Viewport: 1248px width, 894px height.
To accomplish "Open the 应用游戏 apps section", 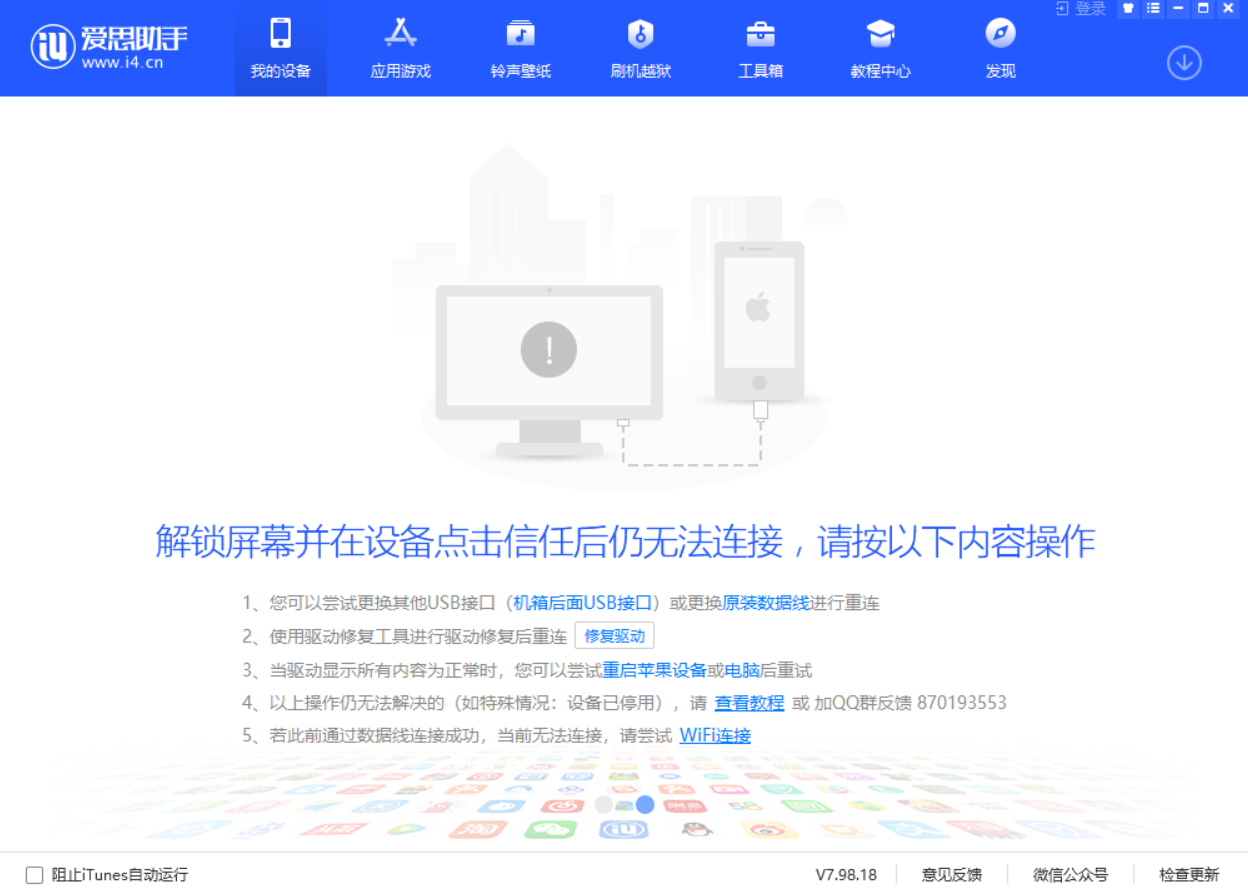I will 400,47.
